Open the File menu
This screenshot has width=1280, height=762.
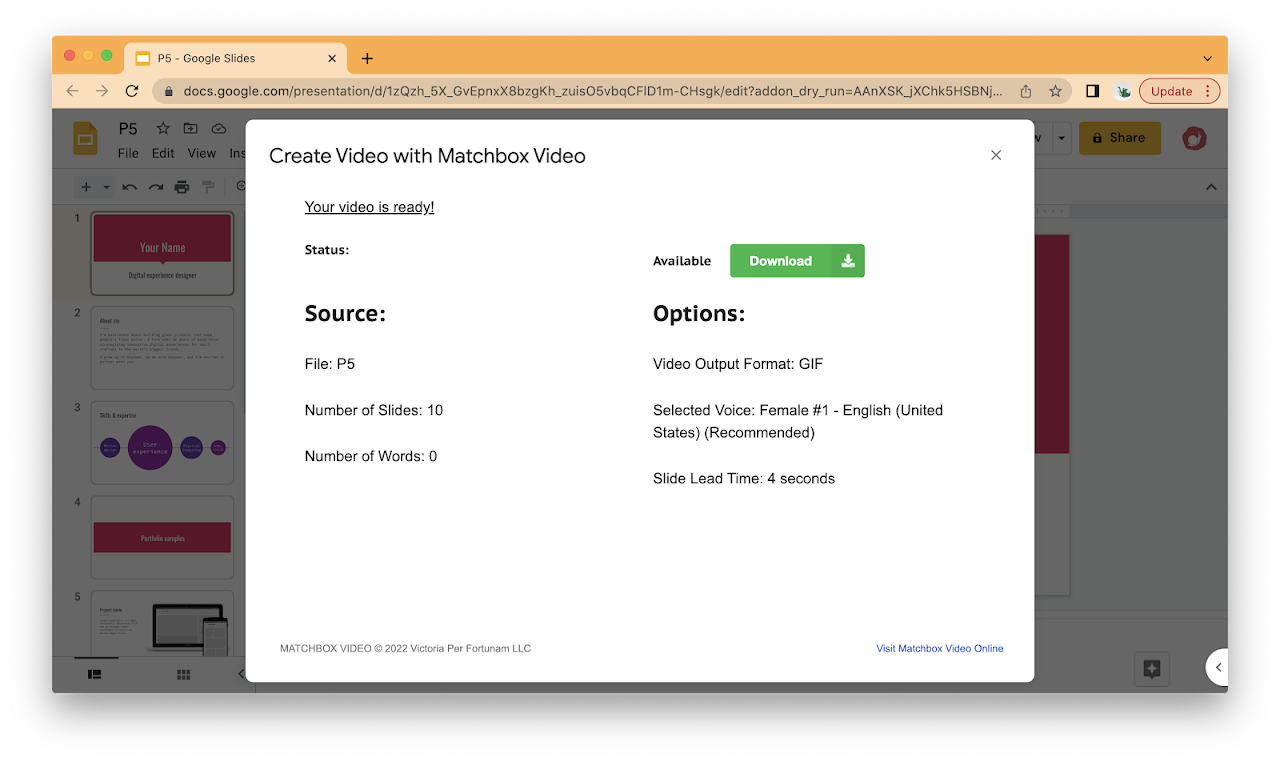click(x=128, y=153)
